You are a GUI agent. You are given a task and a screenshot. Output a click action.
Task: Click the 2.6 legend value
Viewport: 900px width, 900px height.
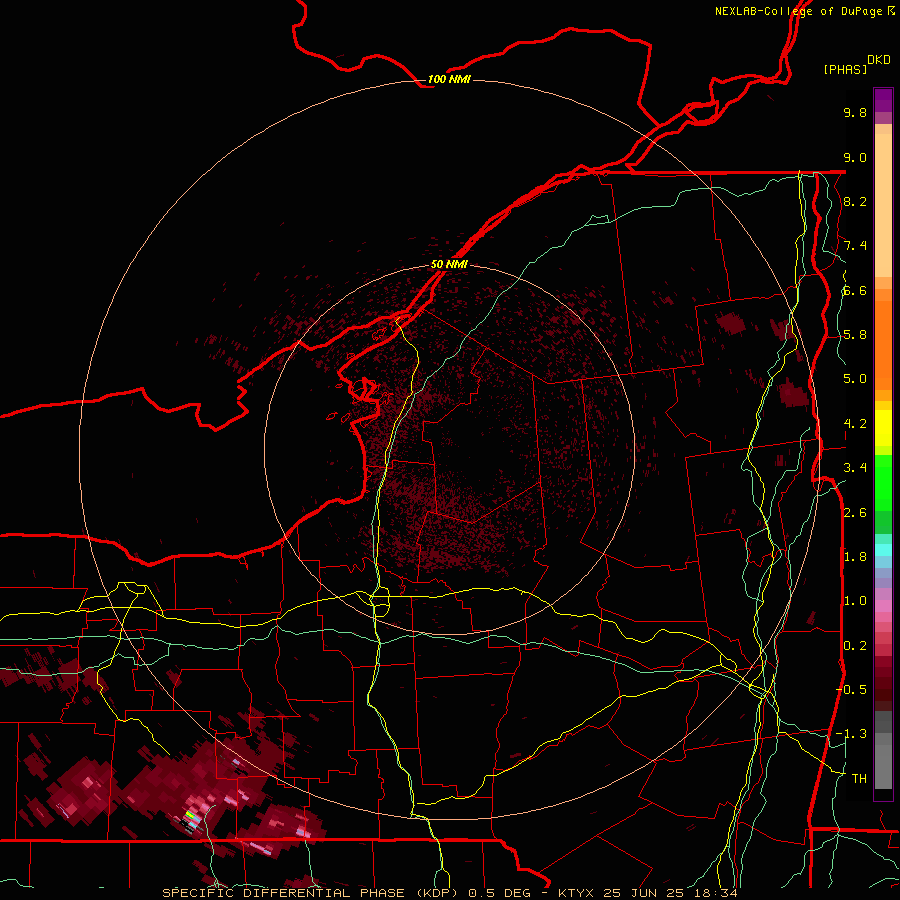855,513
